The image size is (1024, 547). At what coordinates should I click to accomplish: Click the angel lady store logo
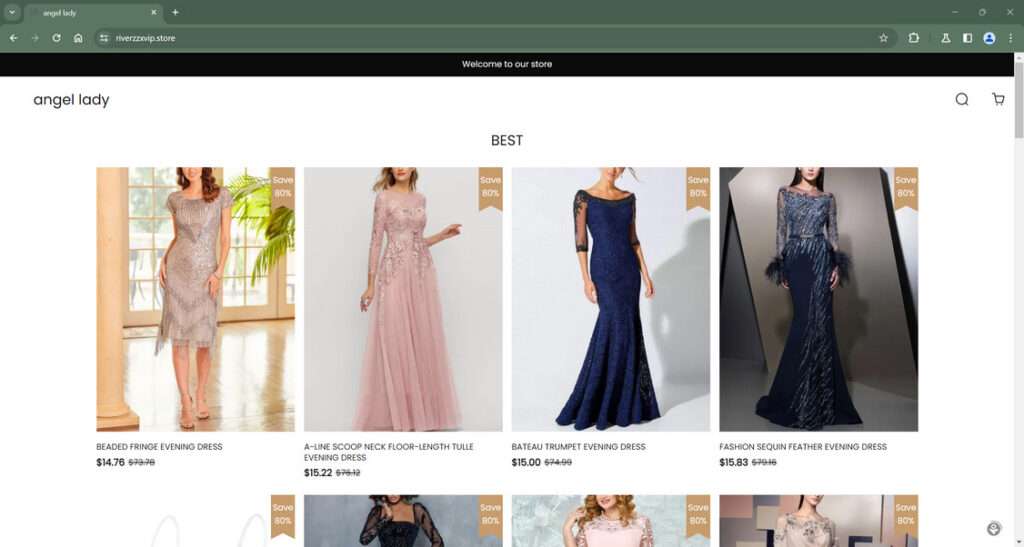[71, 100]
